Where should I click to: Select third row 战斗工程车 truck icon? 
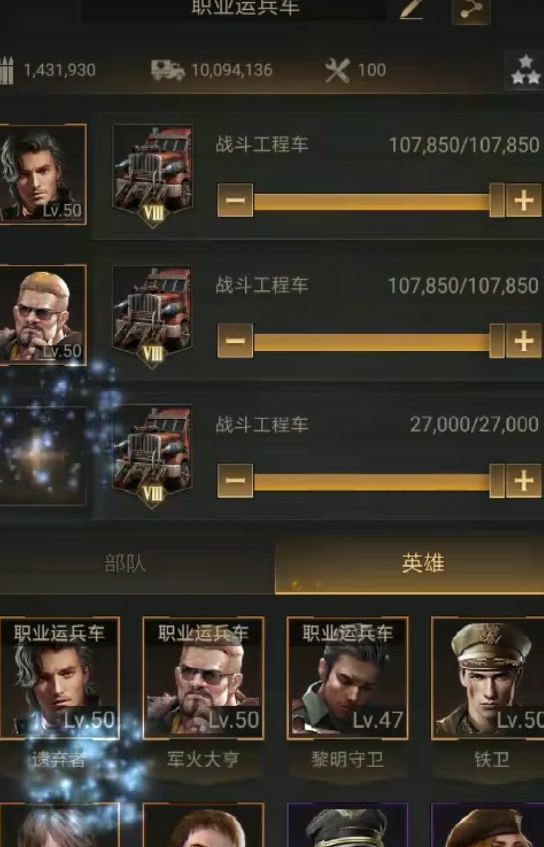153,456
